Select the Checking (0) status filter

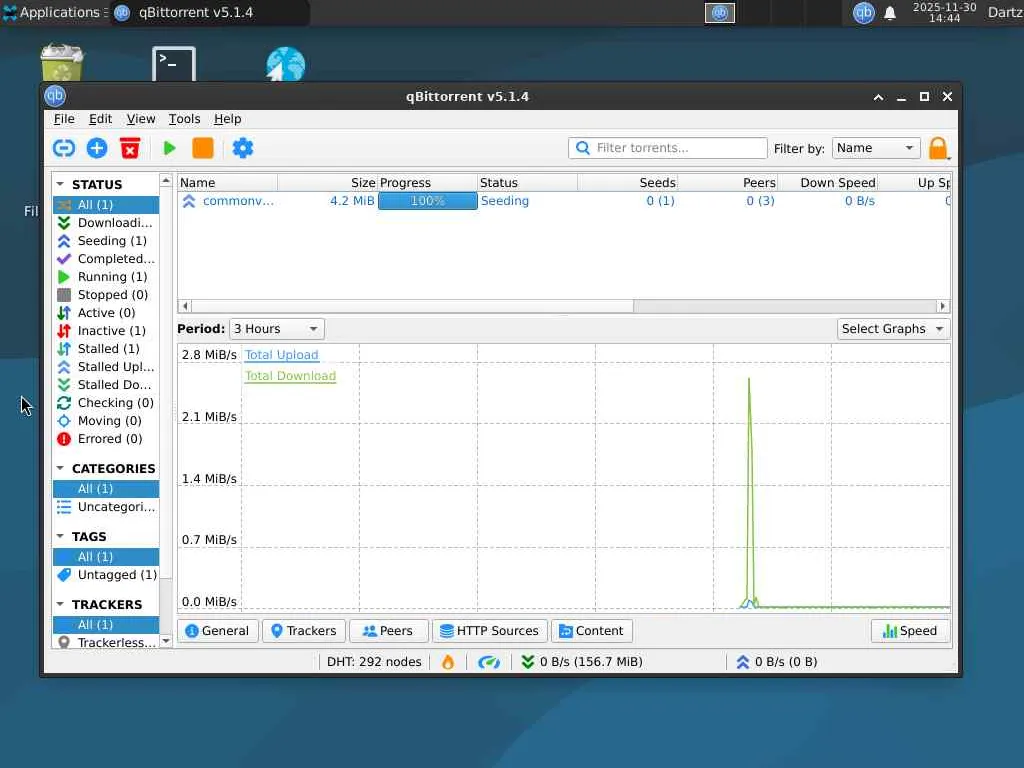[106, 403]
